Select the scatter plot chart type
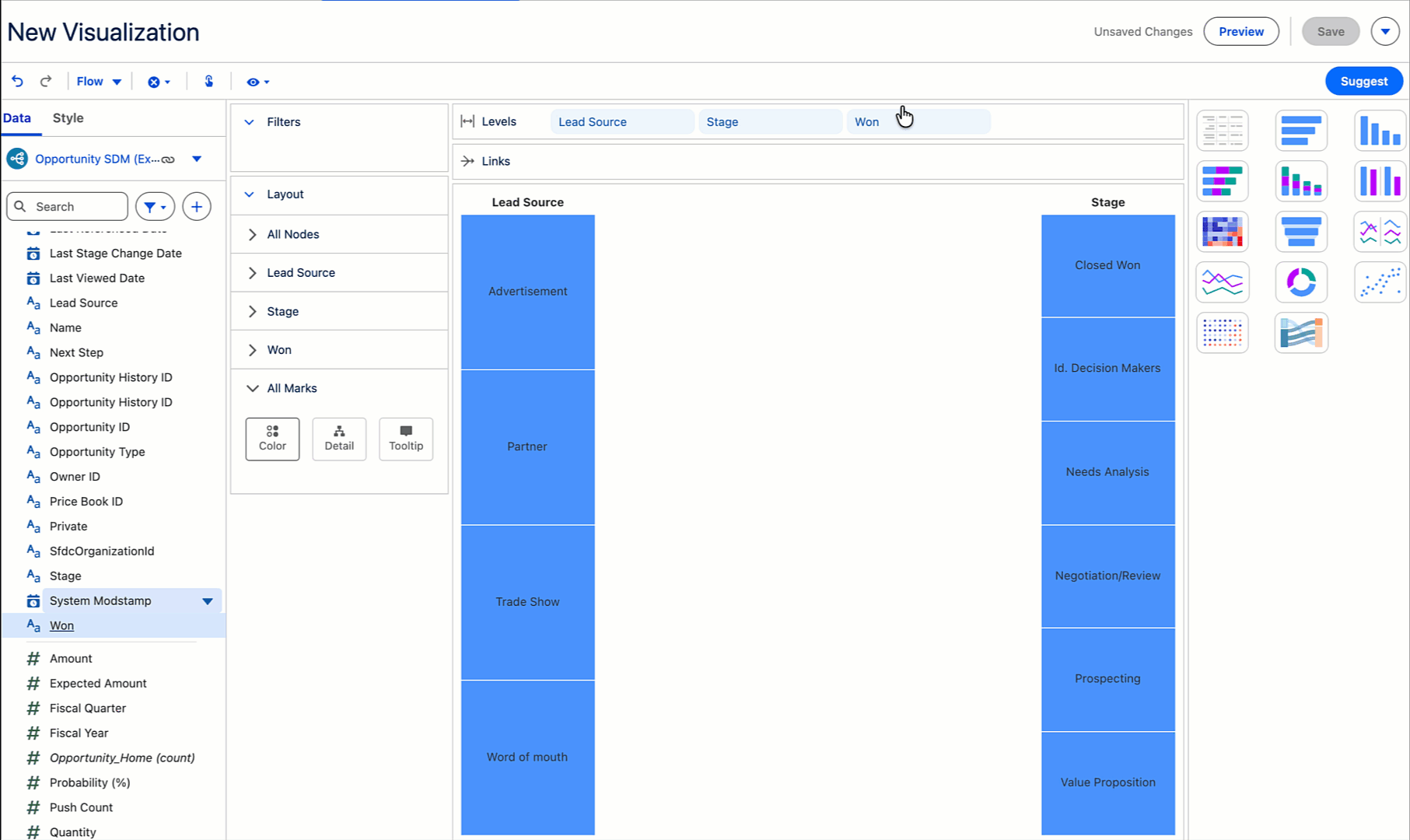 (x=1379, y=282)
